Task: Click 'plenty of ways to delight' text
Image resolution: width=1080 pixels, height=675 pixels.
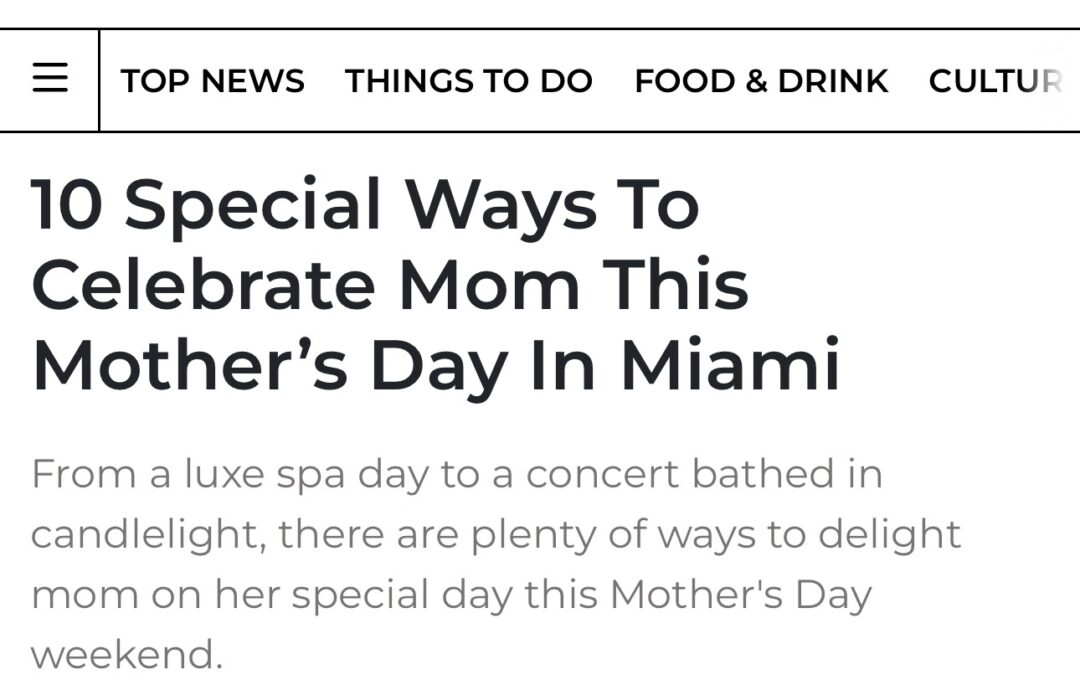Action: tap(715, 535)
